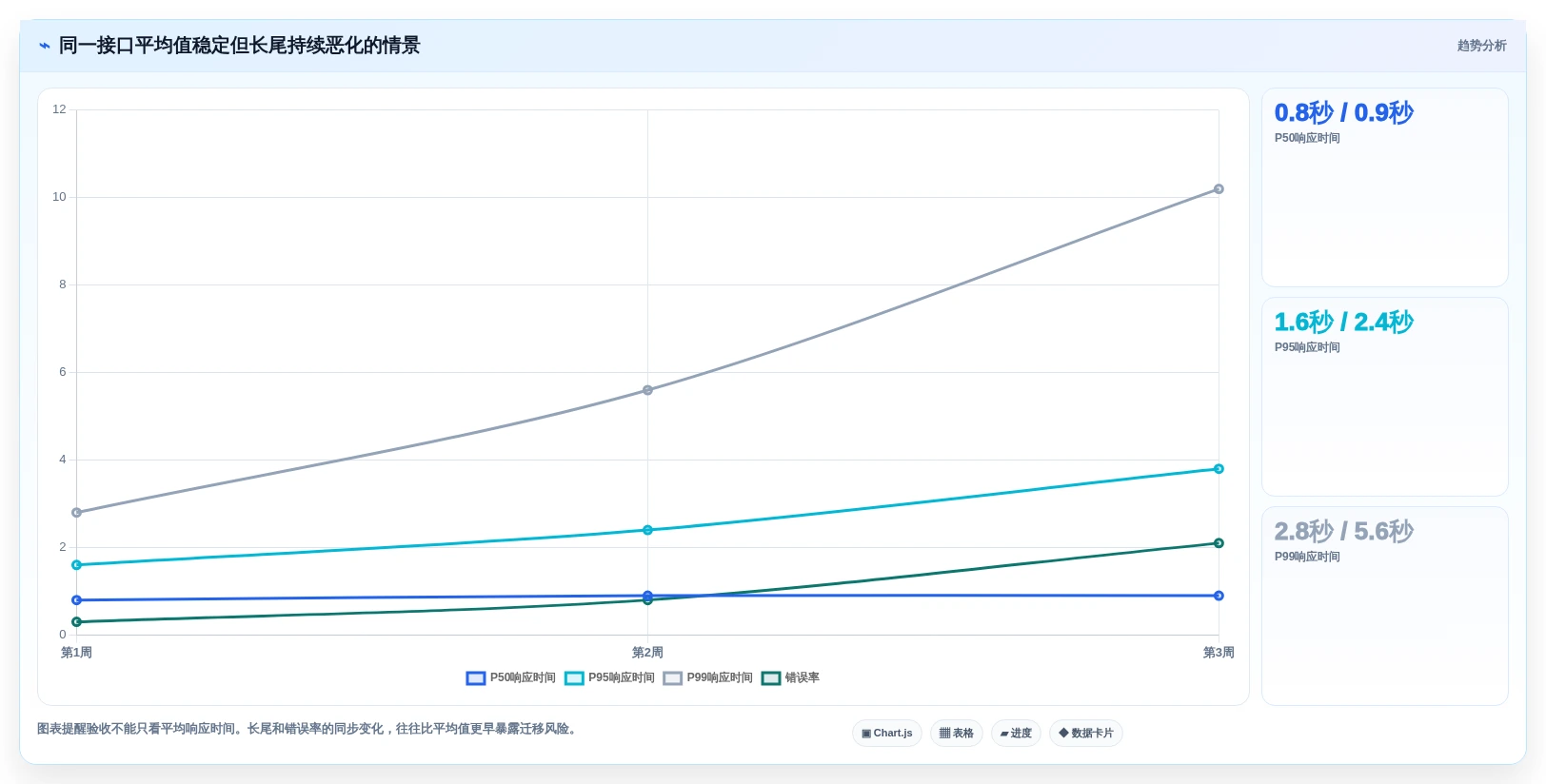Click the 趋势分析 label
The height and width of the screenshot is (784, 1546).
click(x=1481, y=46)
